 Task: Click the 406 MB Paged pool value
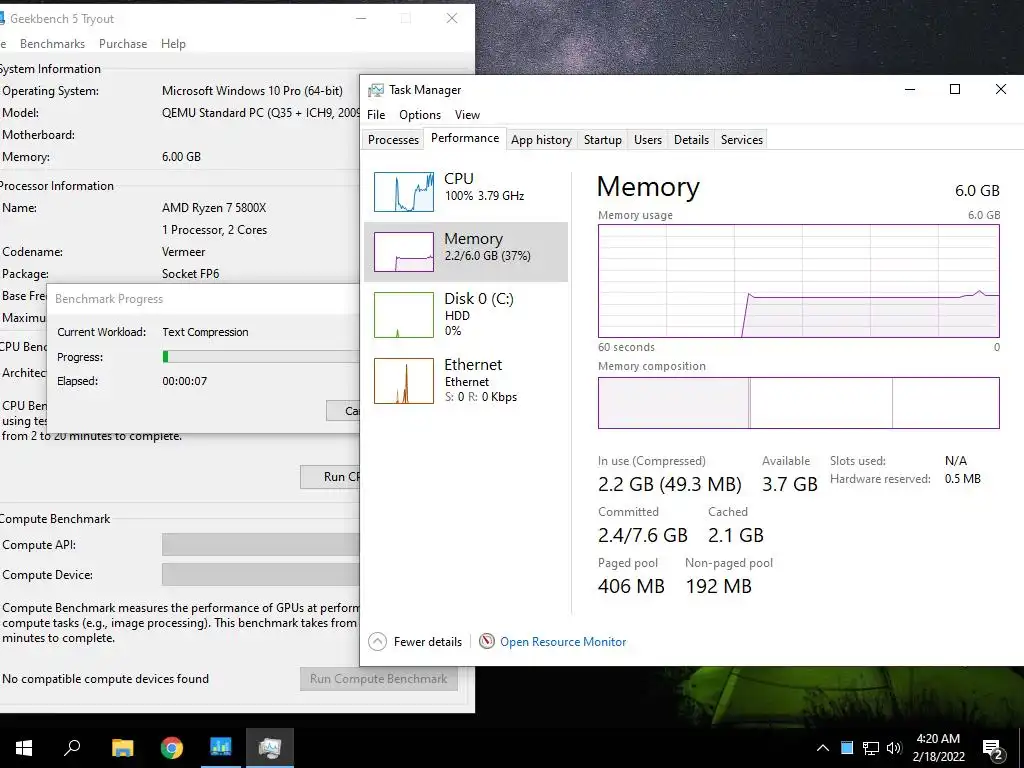631,586
